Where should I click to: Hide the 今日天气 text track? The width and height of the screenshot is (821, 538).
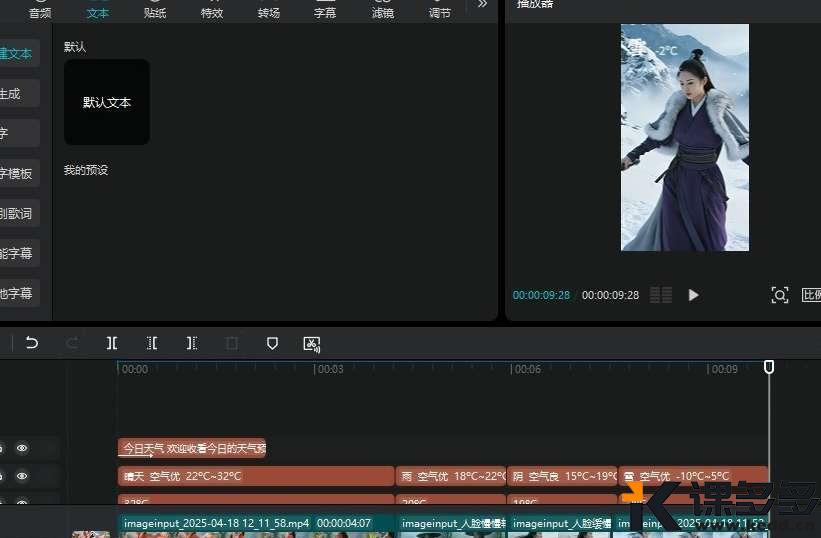(x=22, y=449)
